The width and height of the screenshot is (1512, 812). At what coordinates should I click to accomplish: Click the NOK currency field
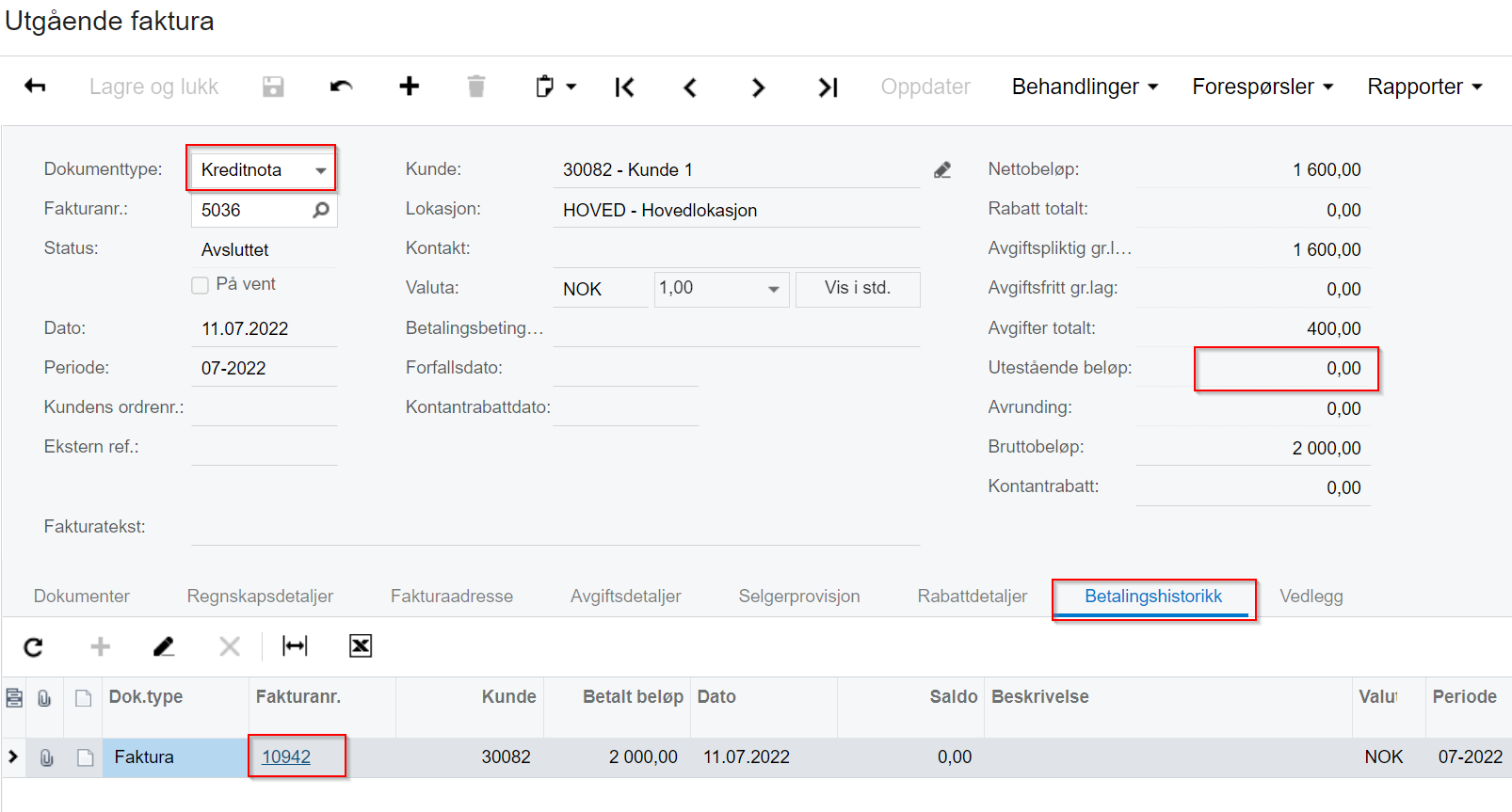pyautogui.click(x=601, y=289)
